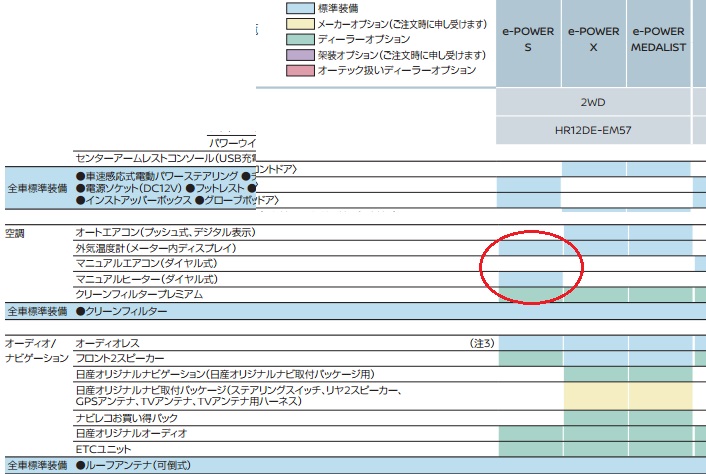706x474 pixels.
Task: Click the 2WD drive type header
Action: pyautogui.click(x=594, y=102)
